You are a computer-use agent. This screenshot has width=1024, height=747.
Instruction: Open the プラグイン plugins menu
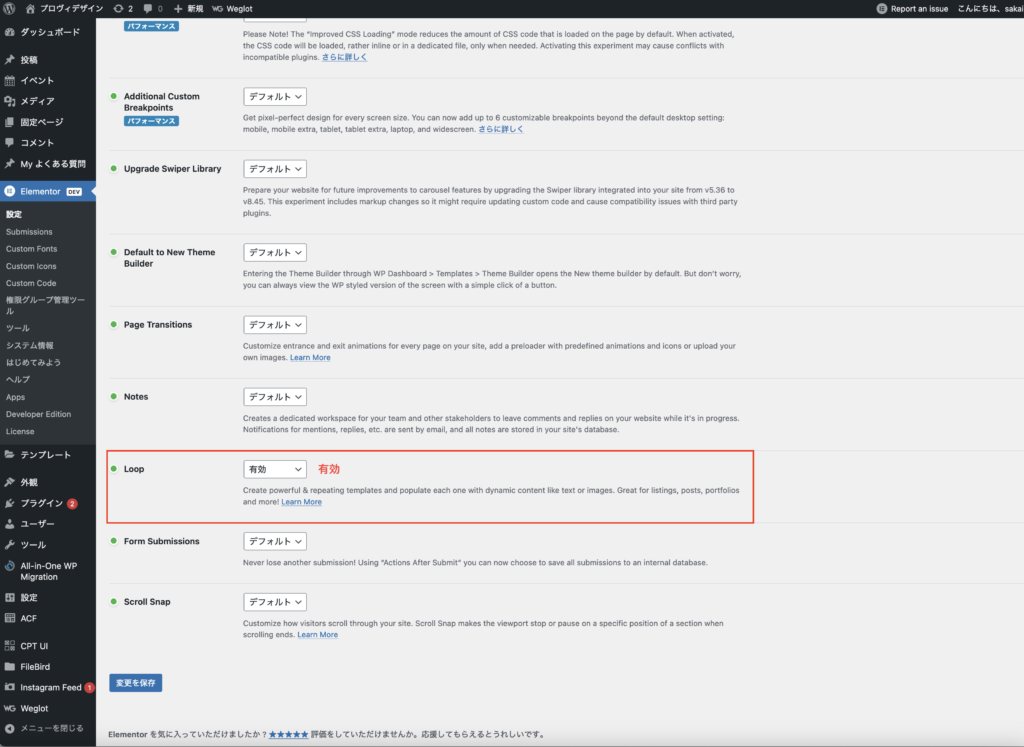pos(42,503)
